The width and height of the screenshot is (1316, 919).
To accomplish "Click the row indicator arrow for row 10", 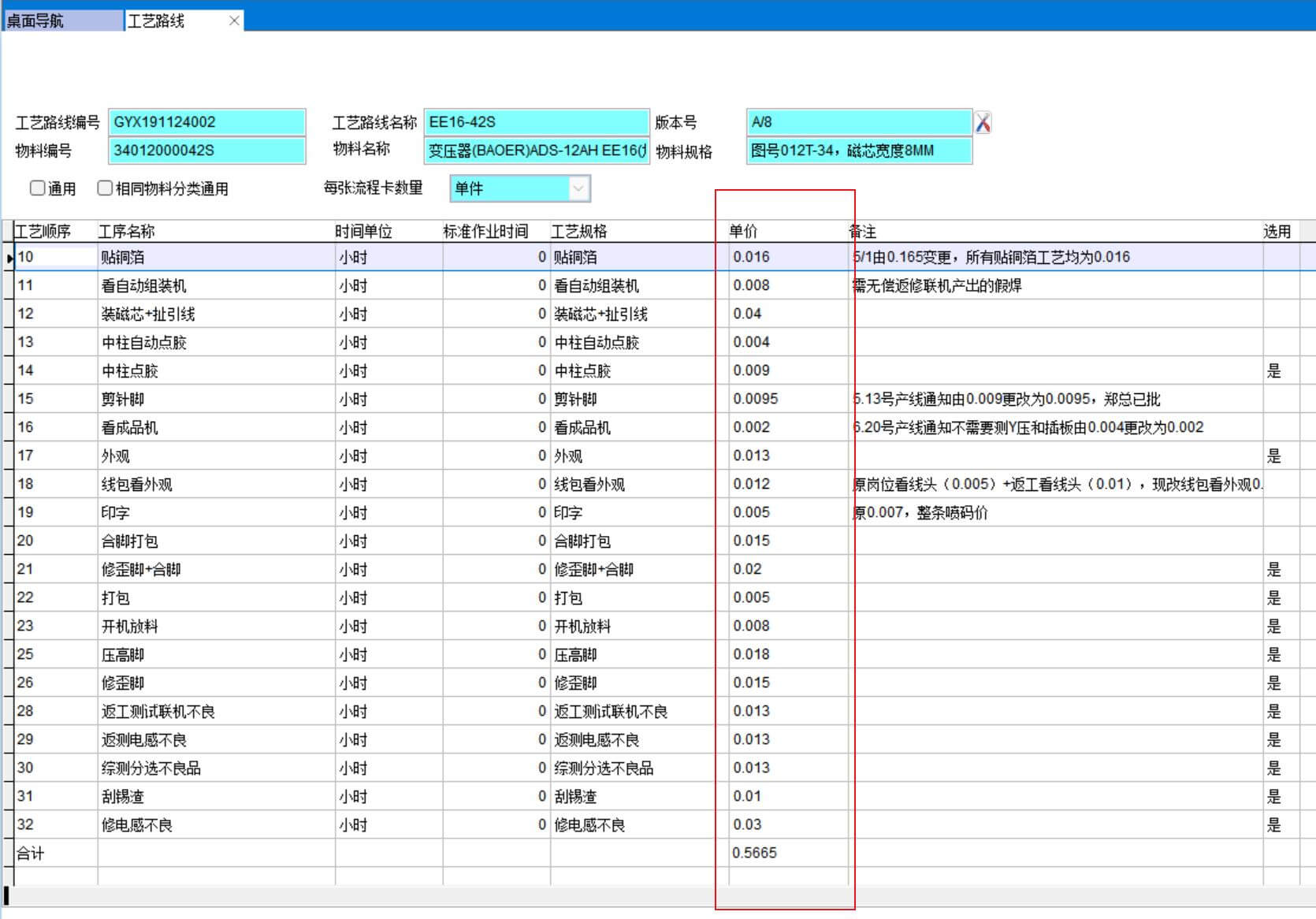I will [9, 258].
